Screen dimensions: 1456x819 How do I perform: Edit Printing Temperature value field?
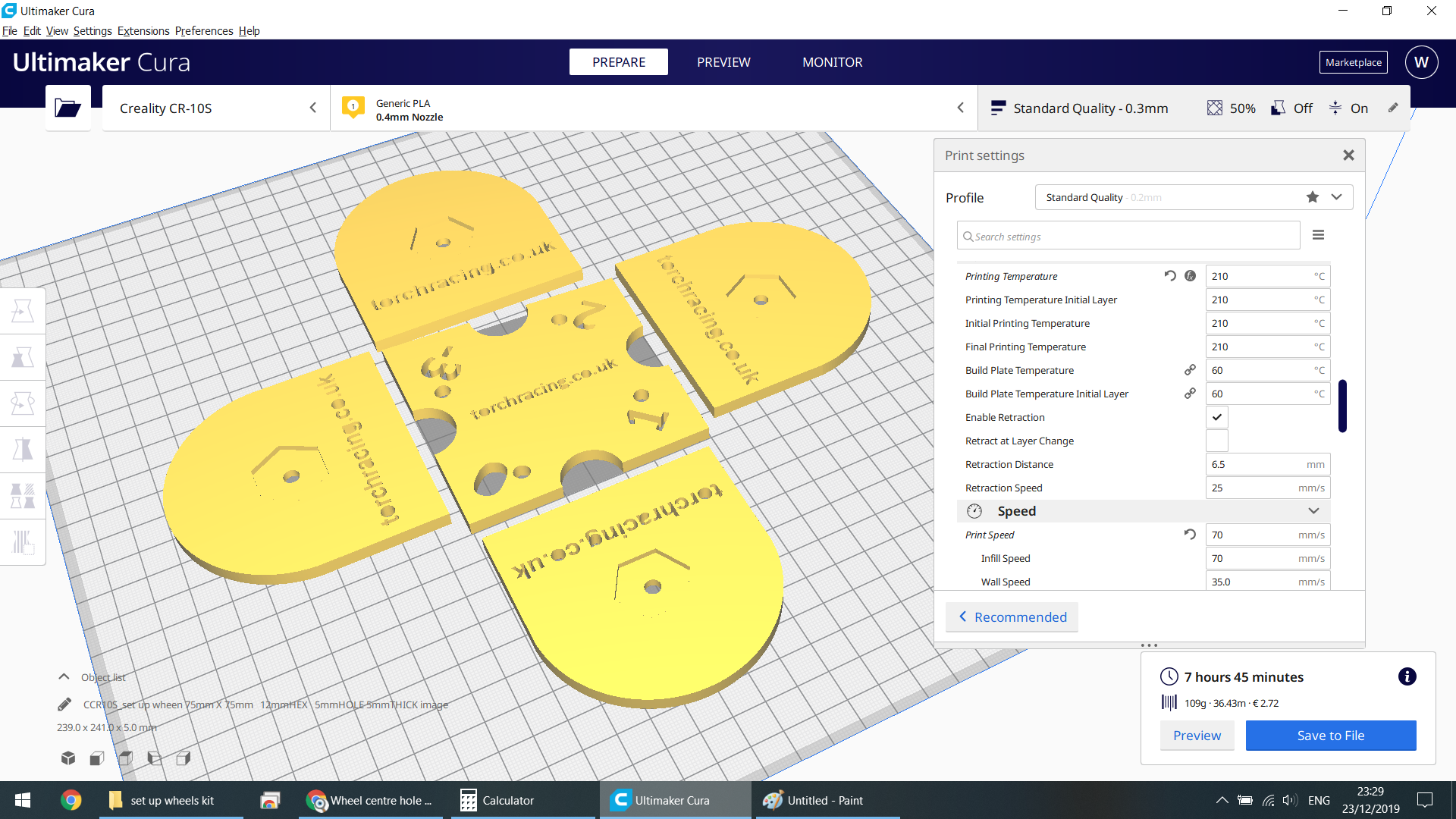click(1267, 276)
